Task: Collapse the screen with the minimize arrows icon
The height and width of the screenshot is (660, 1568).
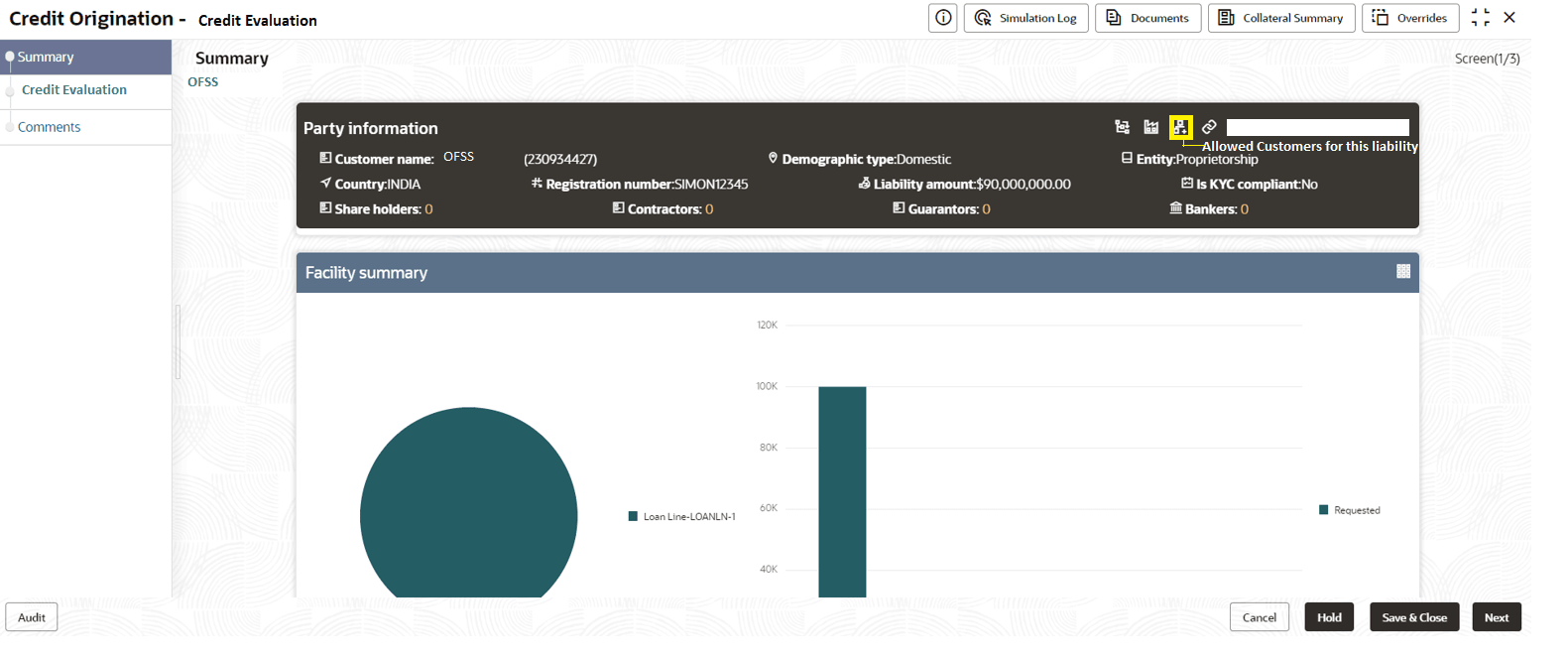Action: pyautogui.click(x=1481, y=18)
